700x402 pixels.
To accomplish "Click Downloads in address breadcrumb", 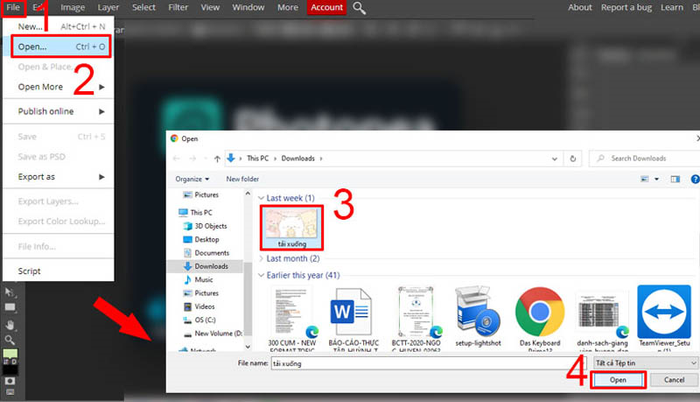I will coord(298,159).
